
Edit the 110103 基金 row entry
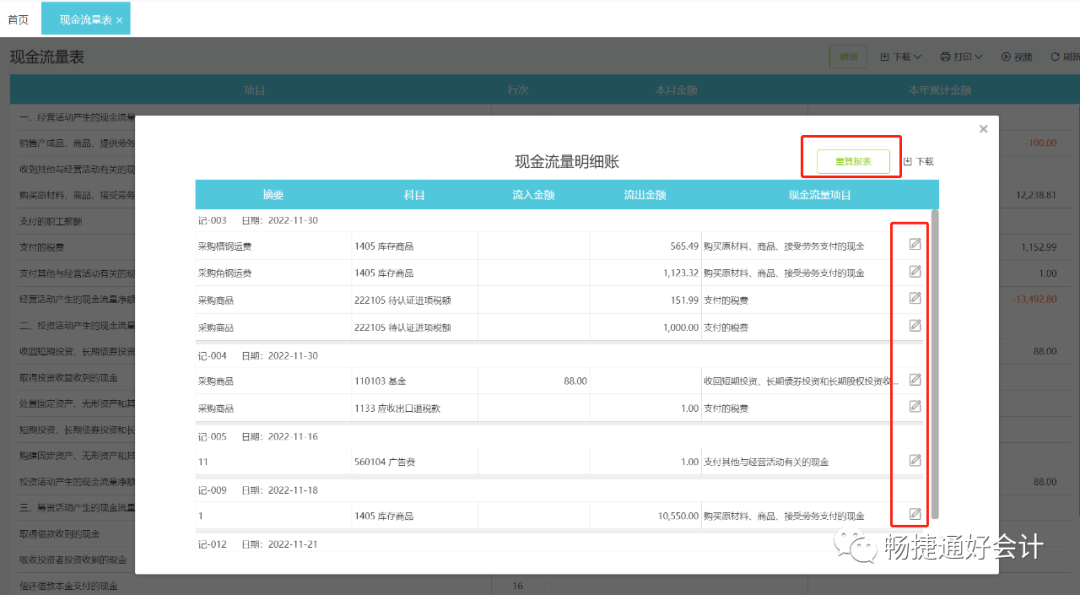tap(915, 379)
